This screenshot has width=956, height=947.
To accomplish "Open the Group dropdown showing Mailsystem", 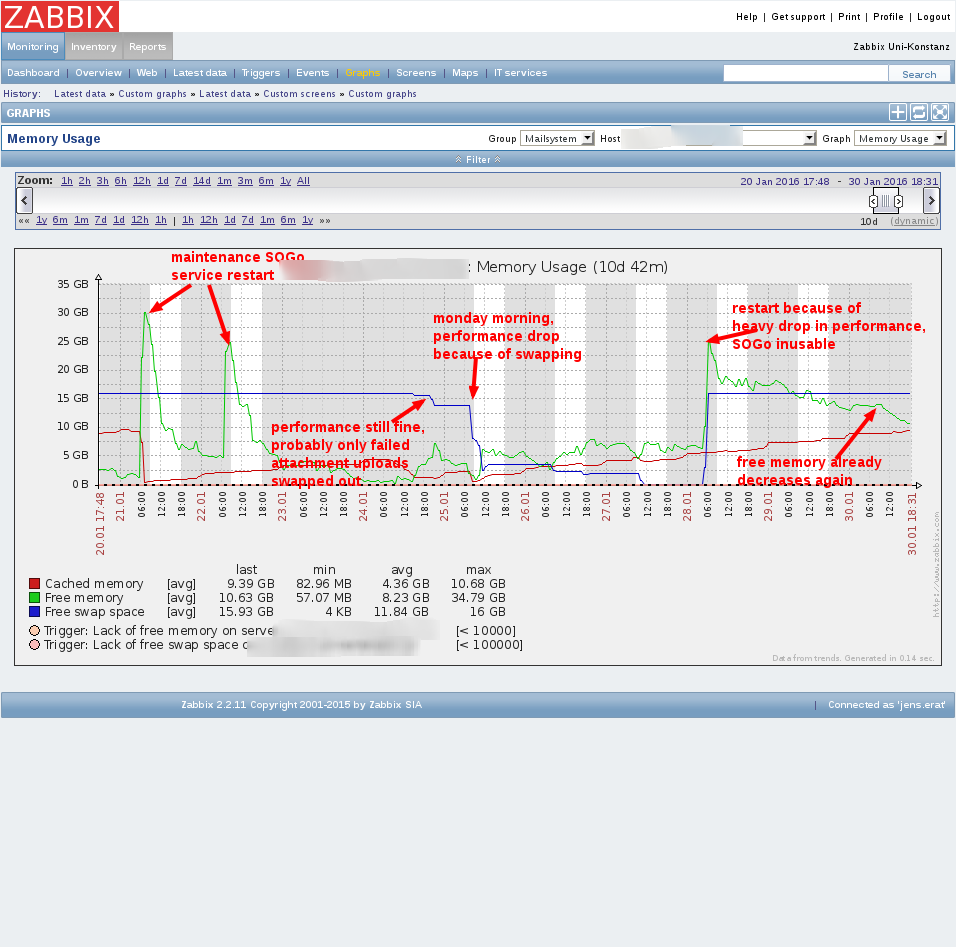I will (557, 139).
